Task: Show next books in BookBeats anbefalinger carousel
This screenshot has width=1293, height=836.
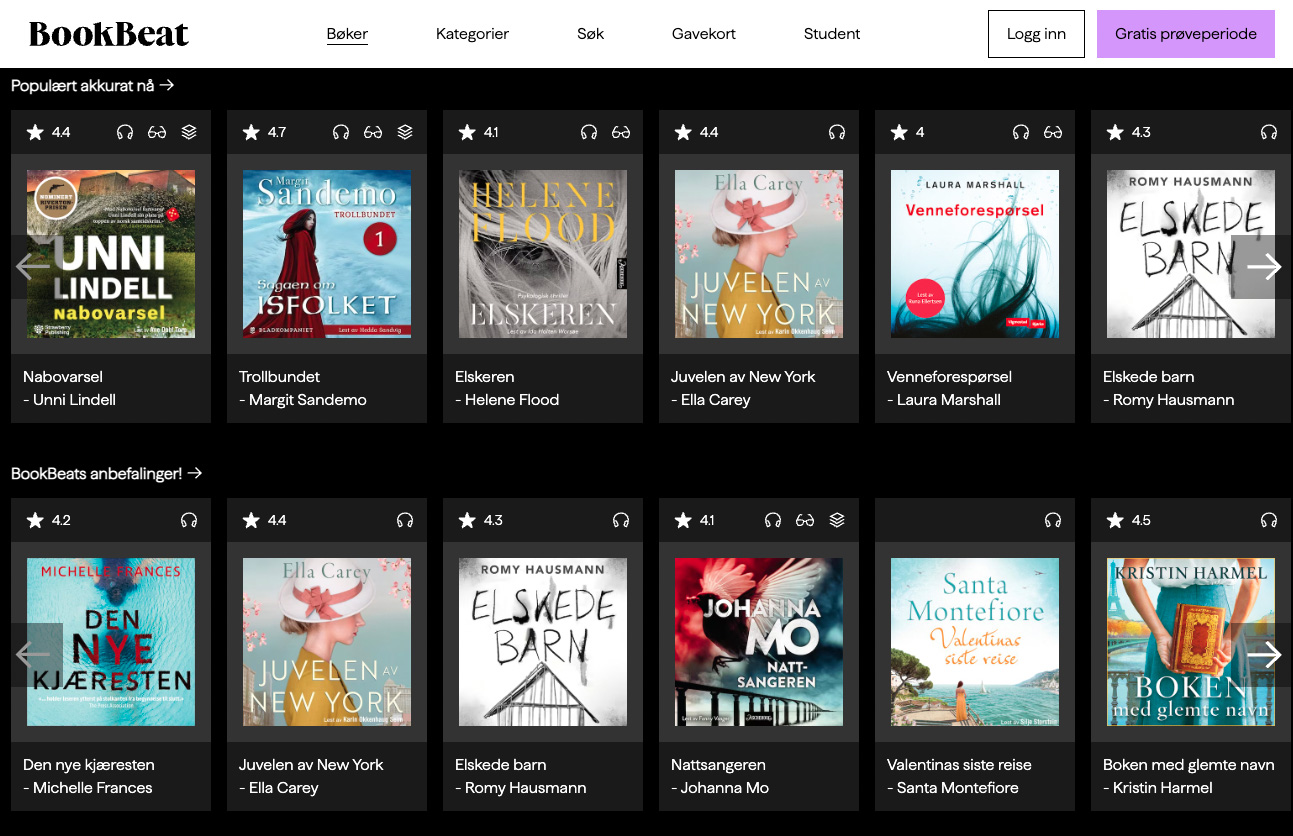Action: point(1262,655)
